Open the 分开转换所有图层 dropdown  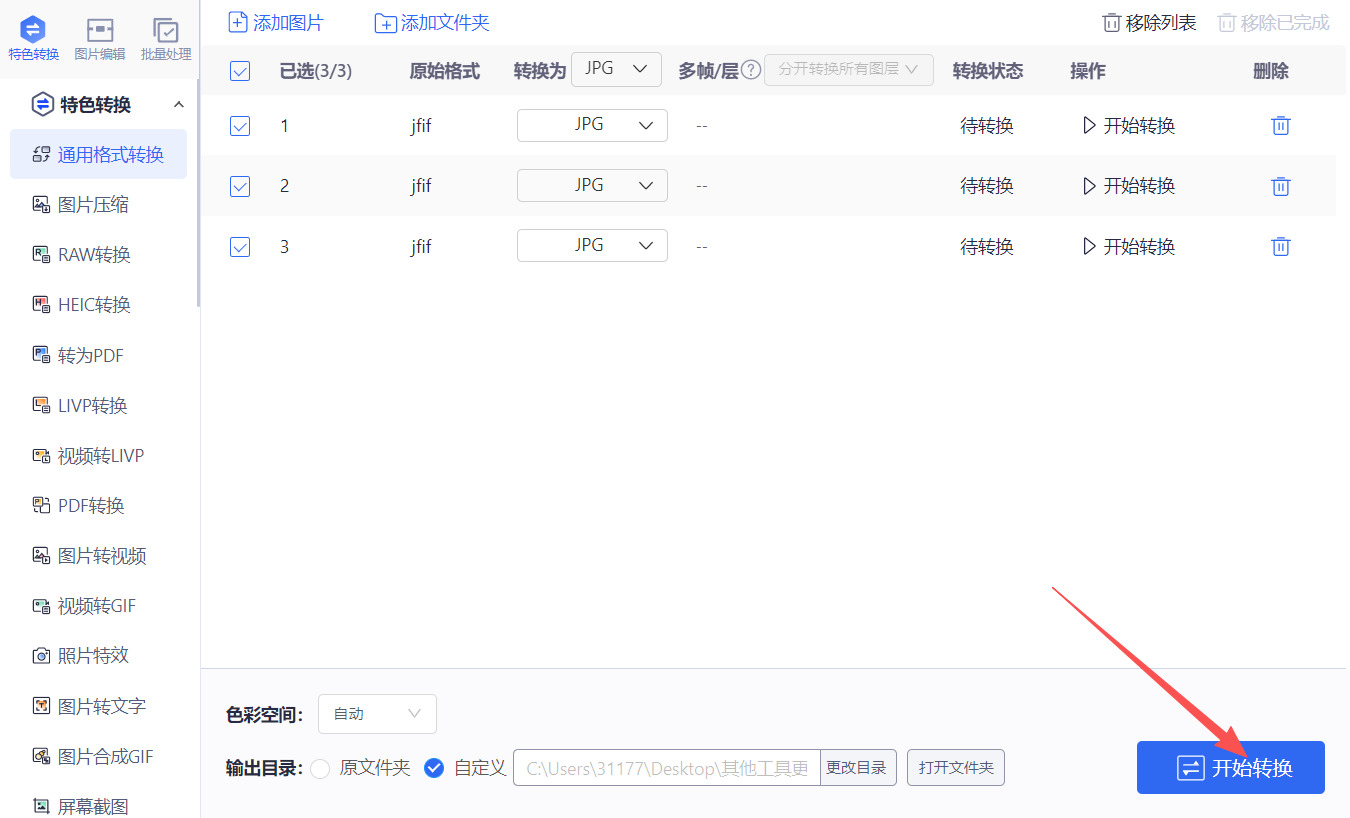point(849,70)
